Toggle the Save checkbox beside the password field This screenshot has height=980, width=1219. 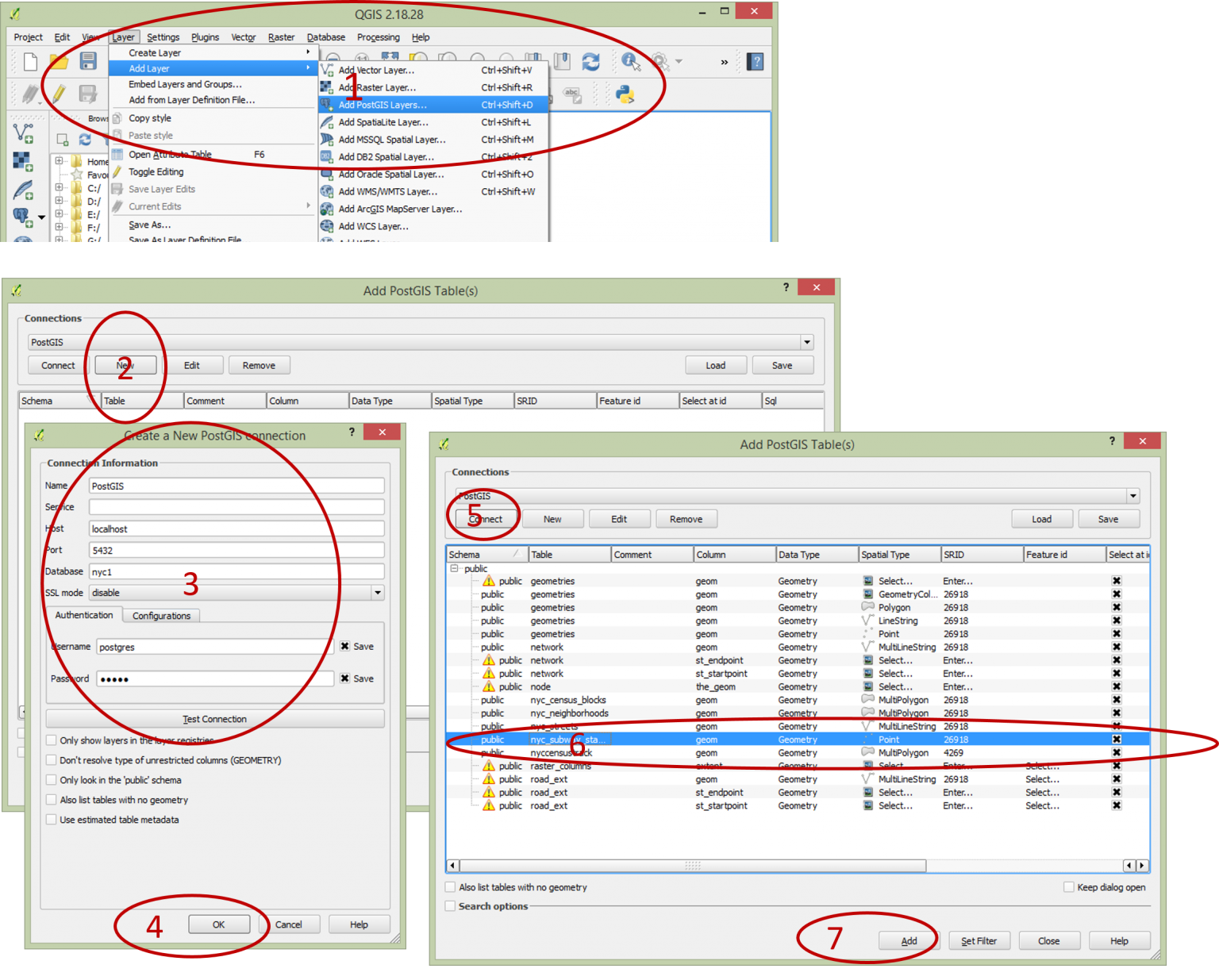(x=345, y=678)
